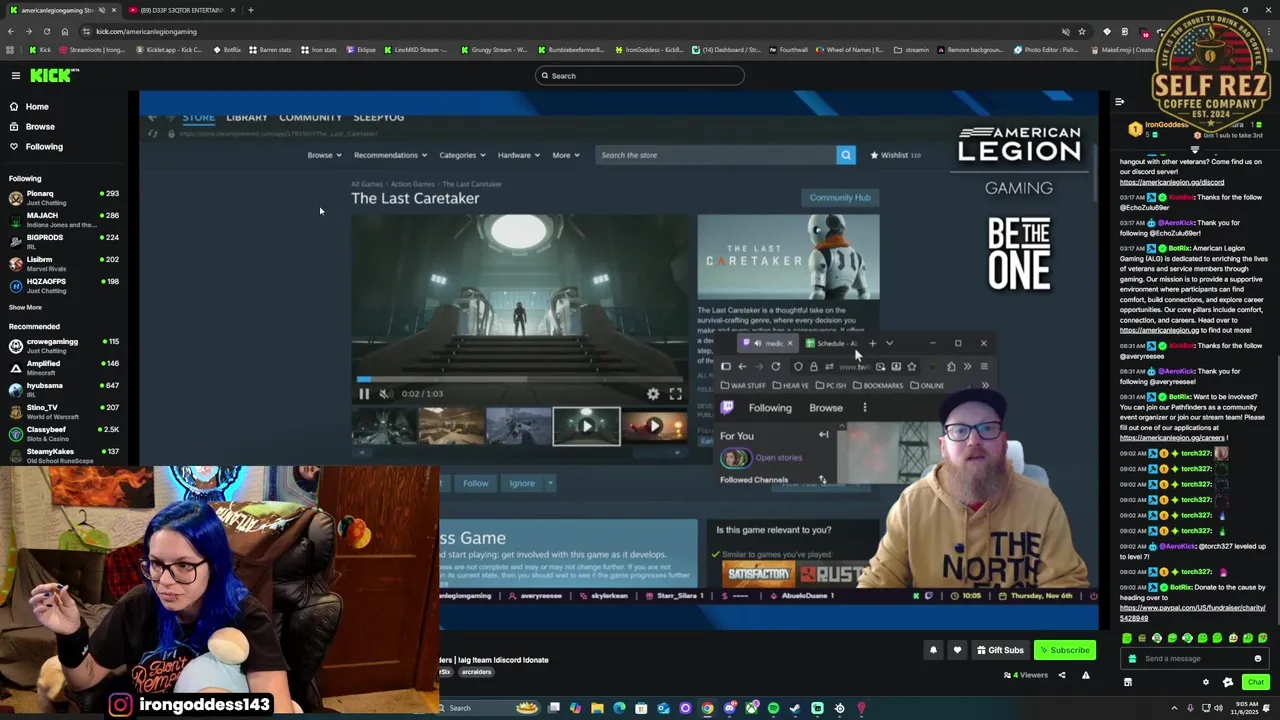
Task: Click the browser home icon
Action: point(64,31)
